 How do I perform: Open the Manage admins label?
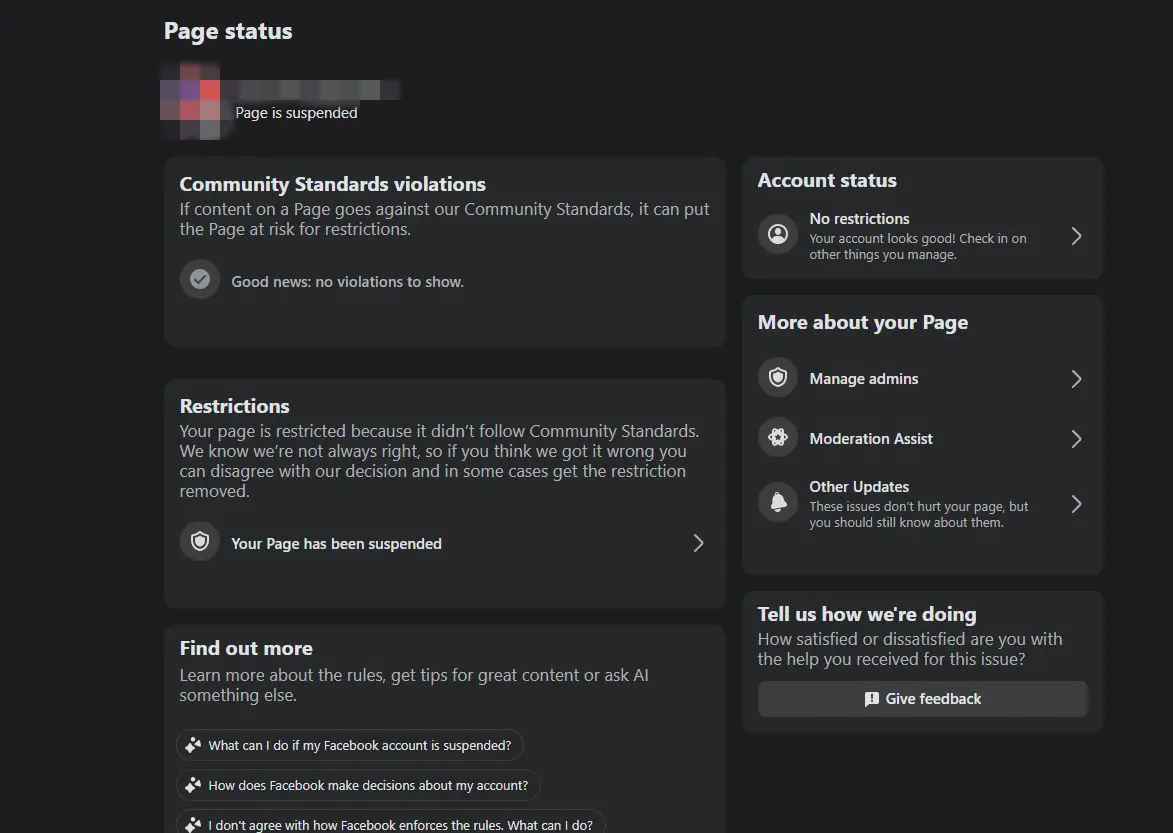863,379
